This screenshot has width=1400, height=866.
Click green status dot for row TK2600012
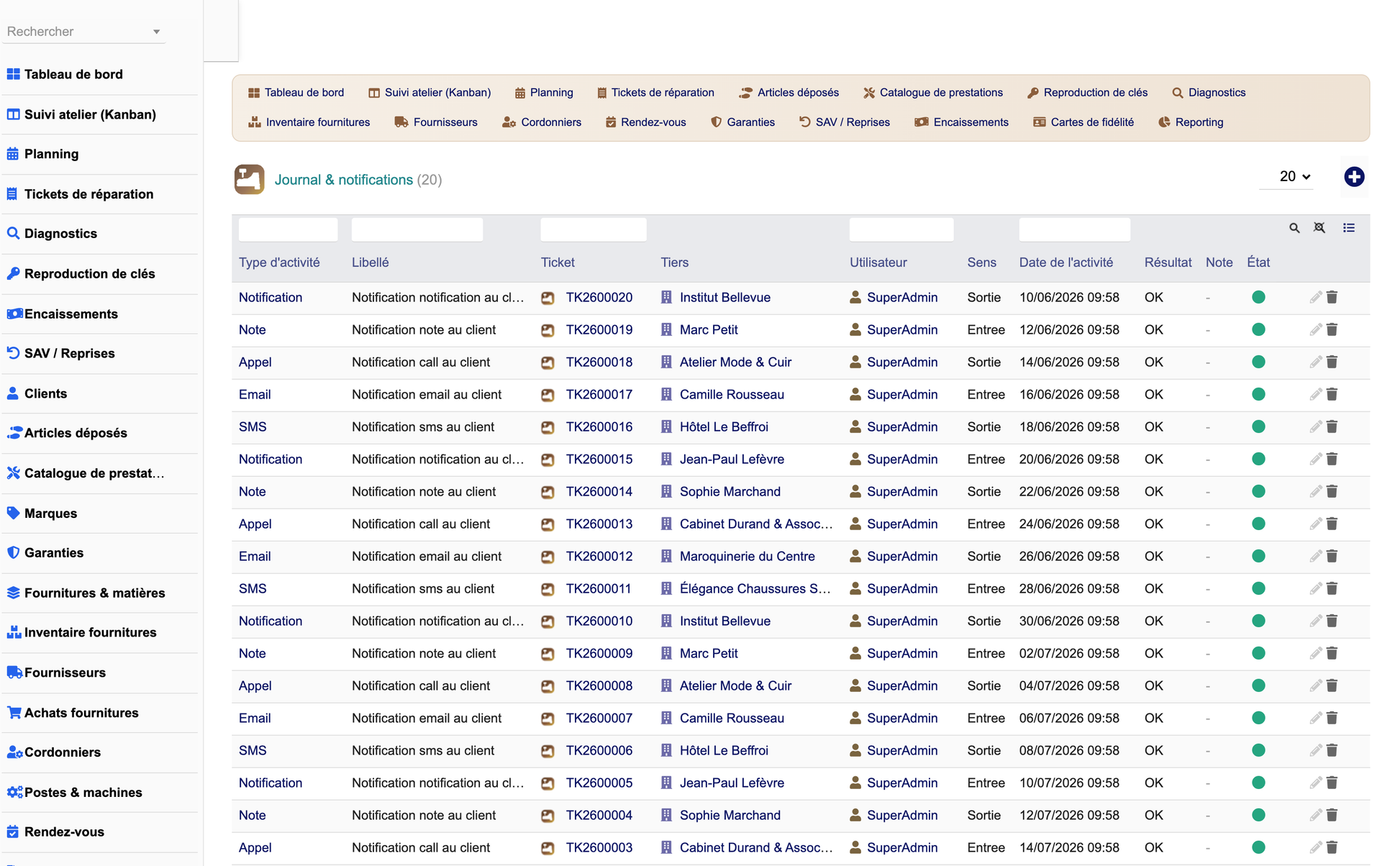tap(1258, 556)
